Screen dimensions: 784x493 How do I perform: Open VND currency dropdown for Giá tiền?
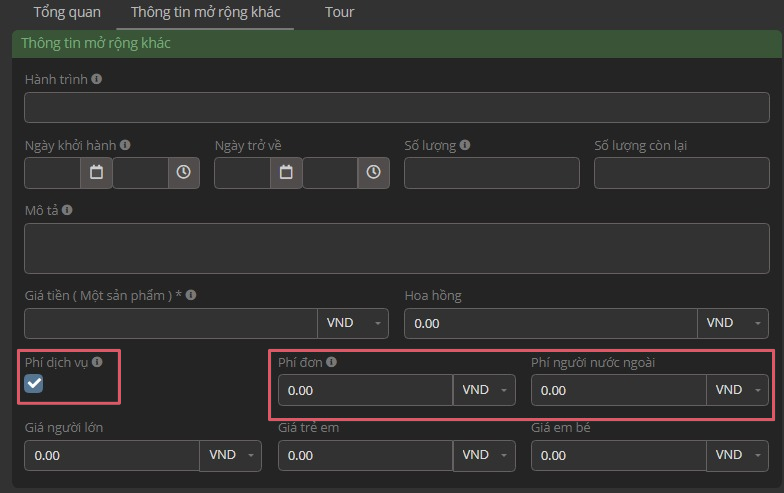click(352, 323)
